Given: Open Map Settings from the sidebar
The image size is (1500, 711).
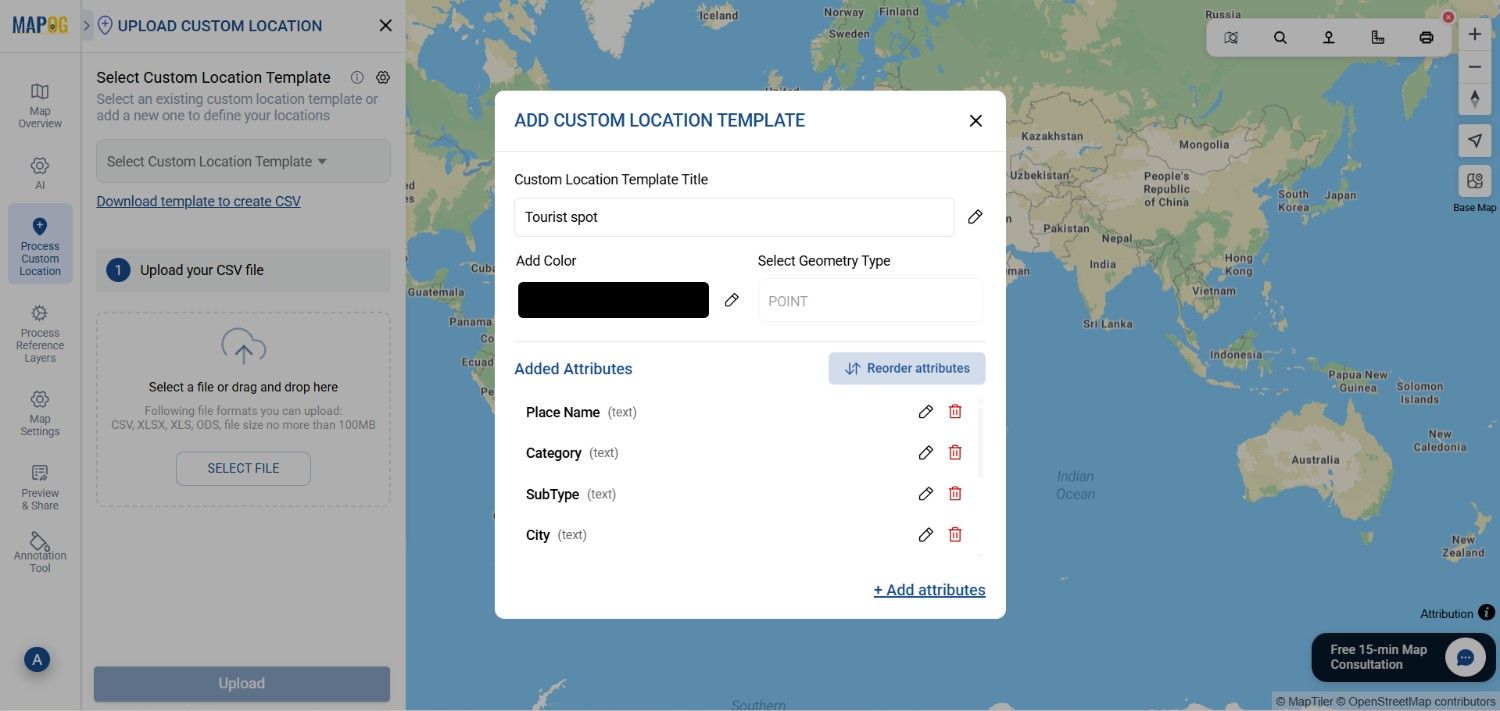Looking at the screenshot, I should [39, 412].
